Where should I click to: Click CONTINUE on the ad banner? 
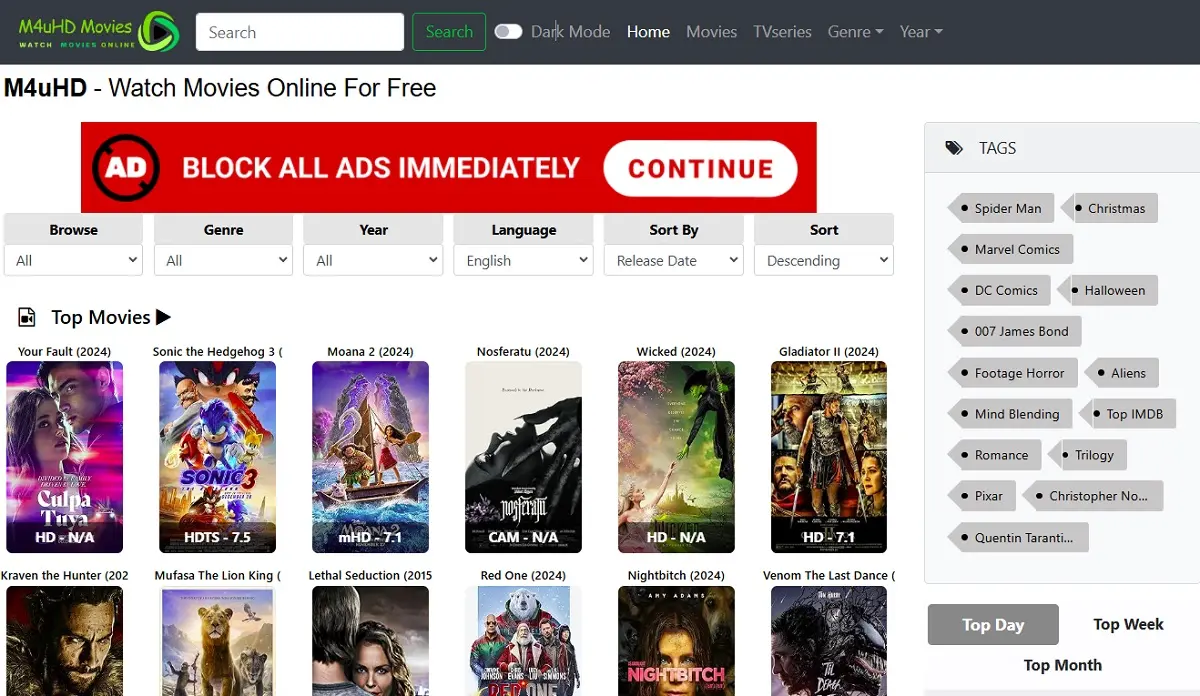[x=700, y=168]
